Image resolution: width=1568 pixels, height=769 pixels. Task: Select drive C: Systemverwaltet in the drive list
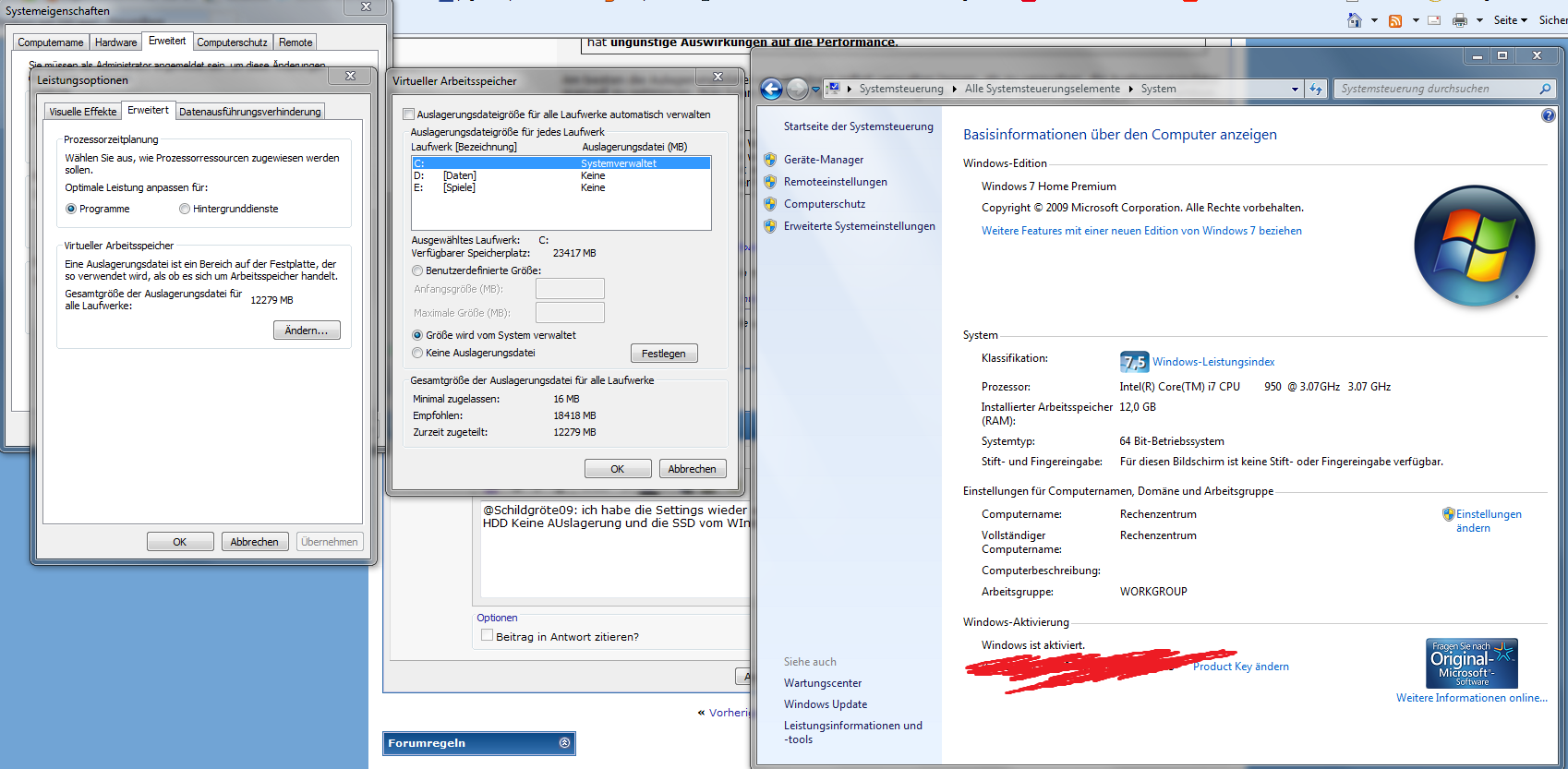(x=561, y=163)
